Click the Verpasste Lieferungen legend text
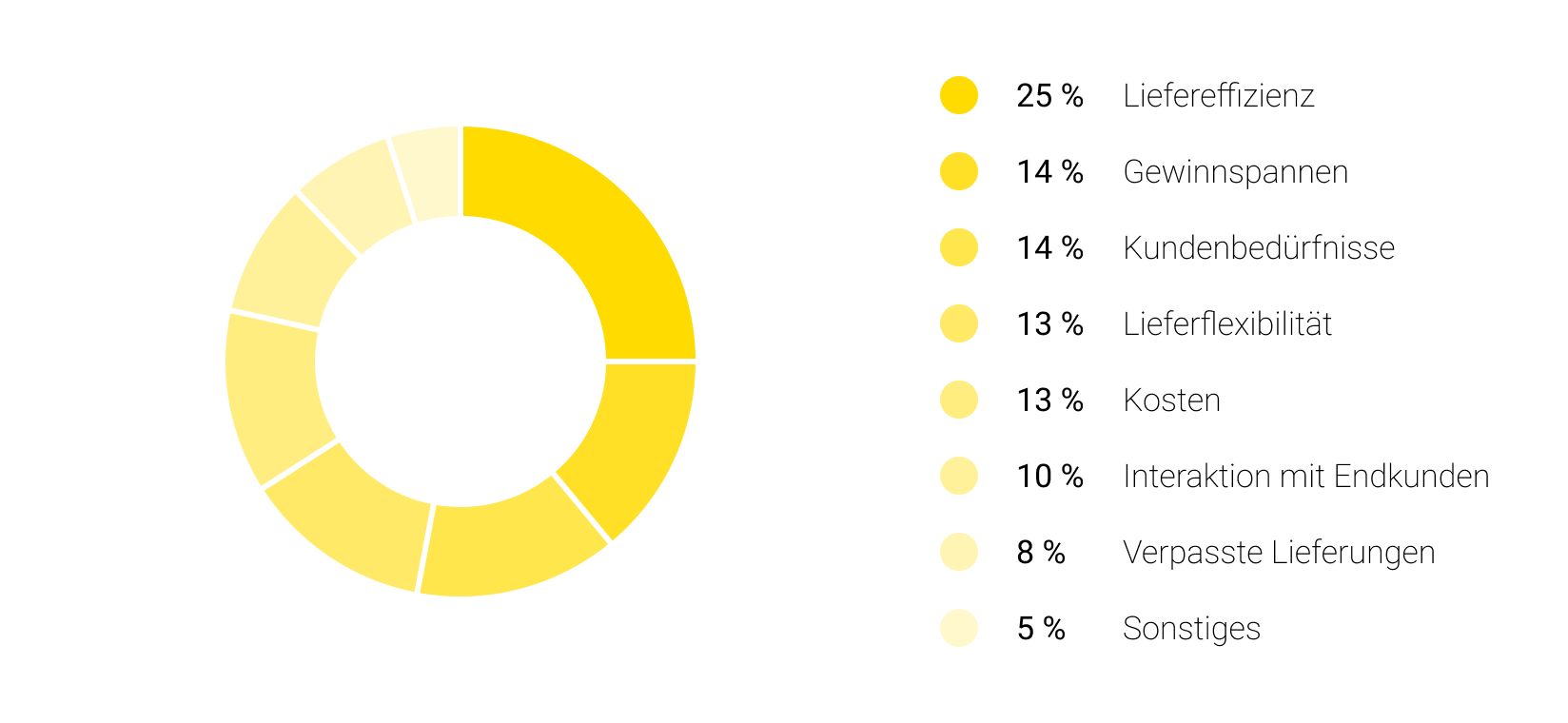1568x723 pixels. [x=1278, y=552]
